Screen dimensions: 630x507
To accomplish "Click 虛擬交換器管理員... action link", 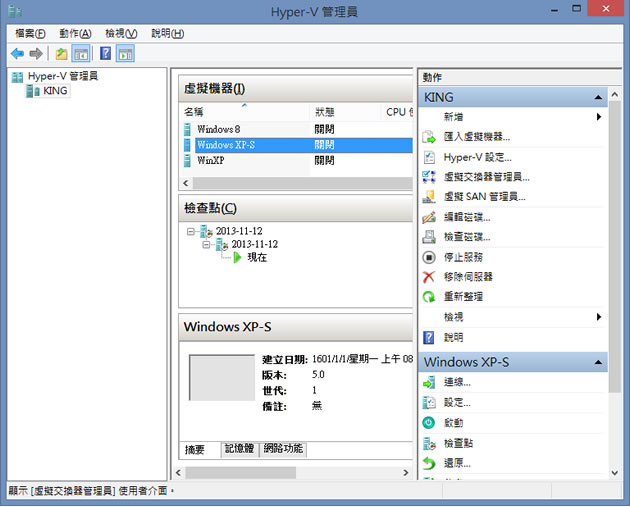I will pos(487,177).
